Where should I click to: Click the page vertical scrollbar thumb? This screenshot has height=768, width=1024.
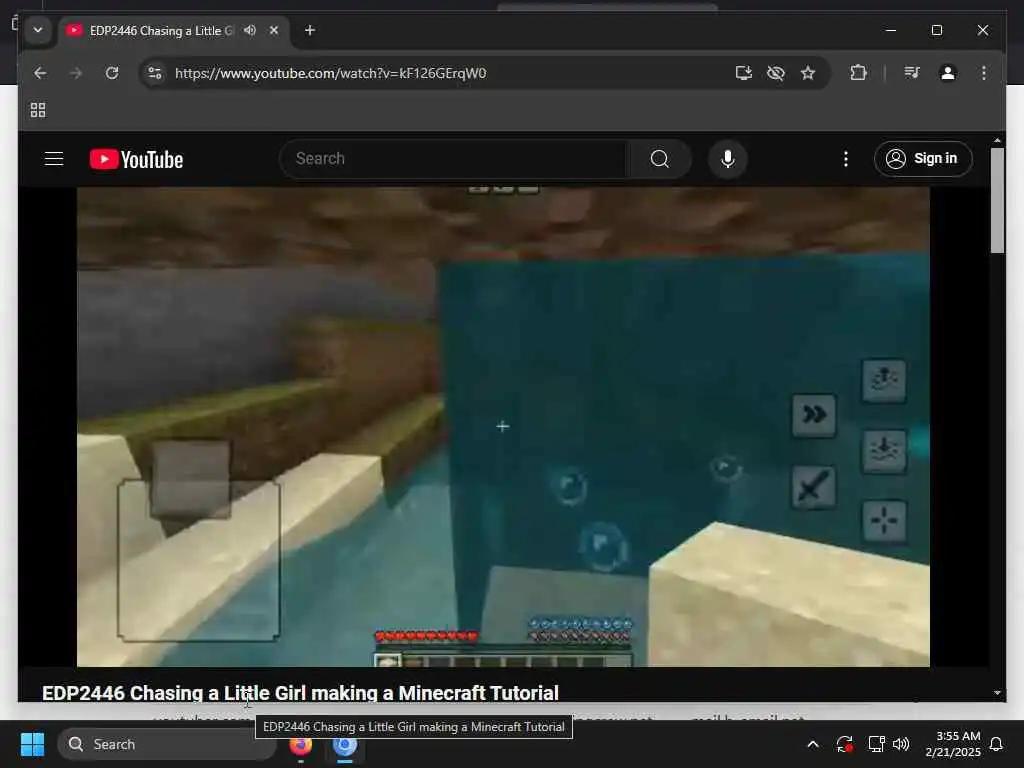coord(997,200)
